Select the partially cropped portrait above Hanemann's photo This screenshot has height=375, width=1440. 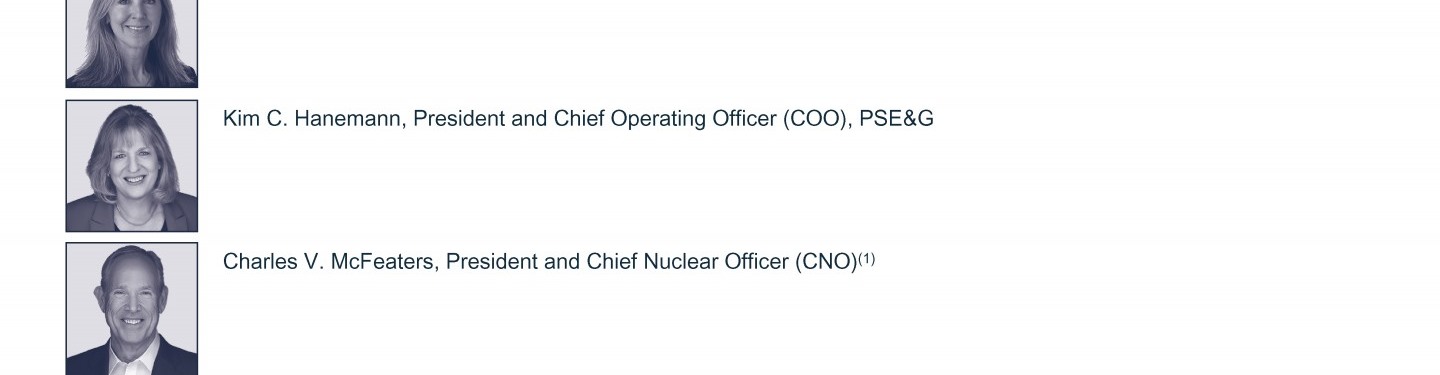pos(132,44)
